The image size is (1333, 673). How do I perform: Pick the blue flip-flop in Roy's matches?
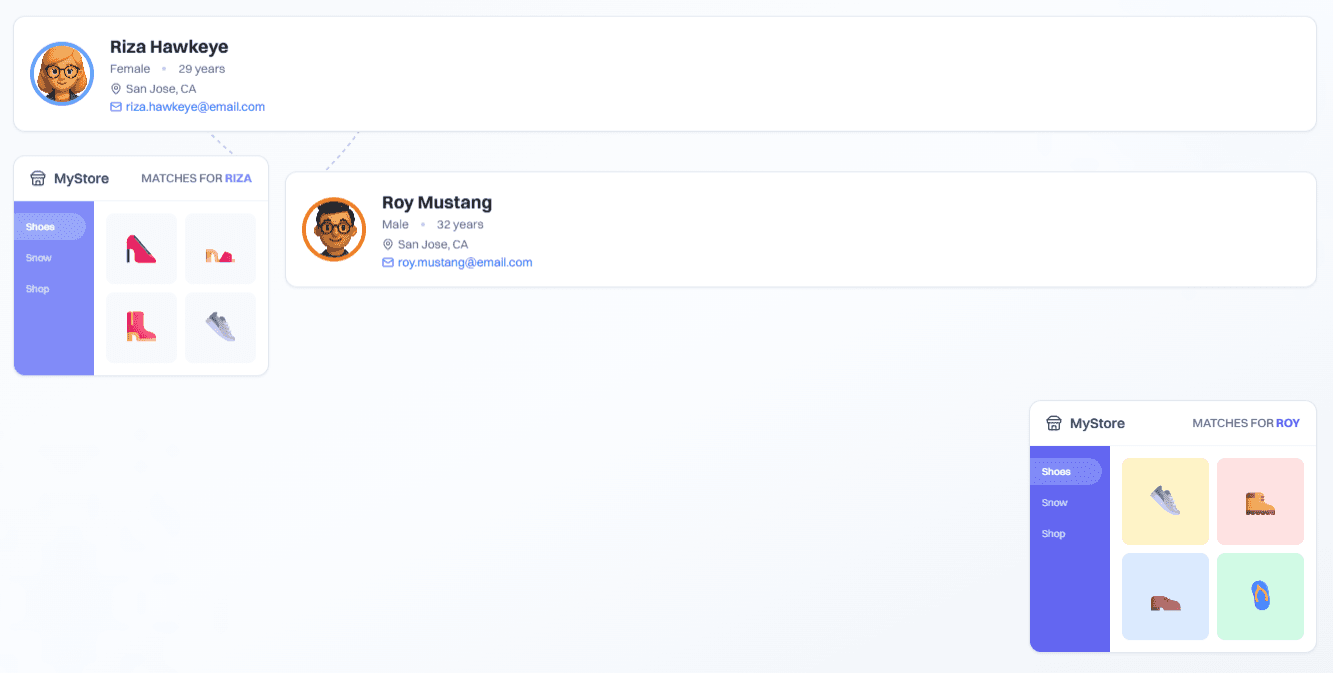[x=1260, y=596]
